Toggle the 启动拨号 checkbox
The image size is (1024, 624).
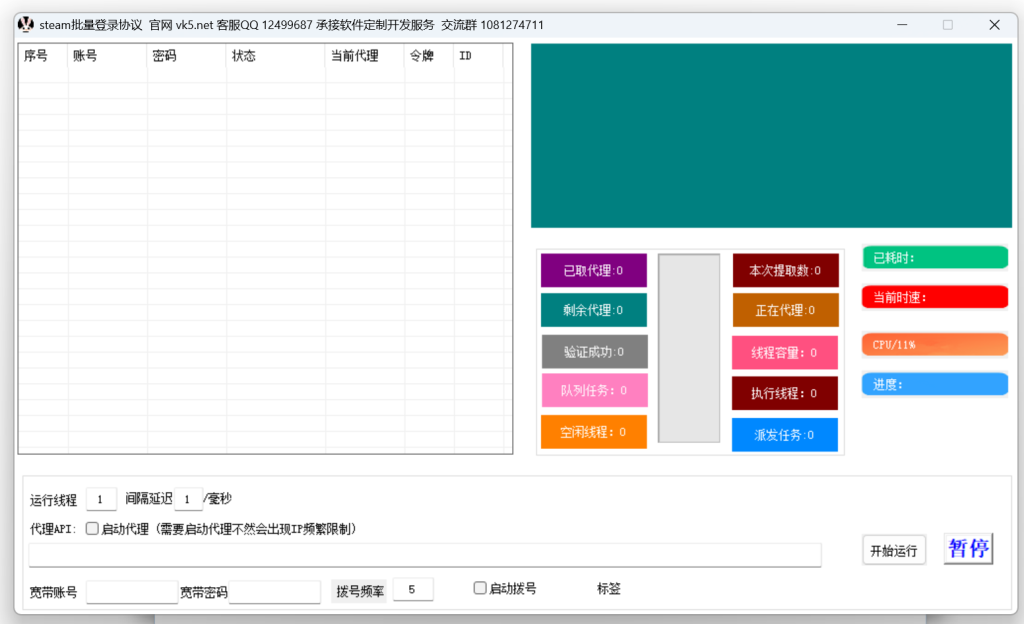coord(480,588)
